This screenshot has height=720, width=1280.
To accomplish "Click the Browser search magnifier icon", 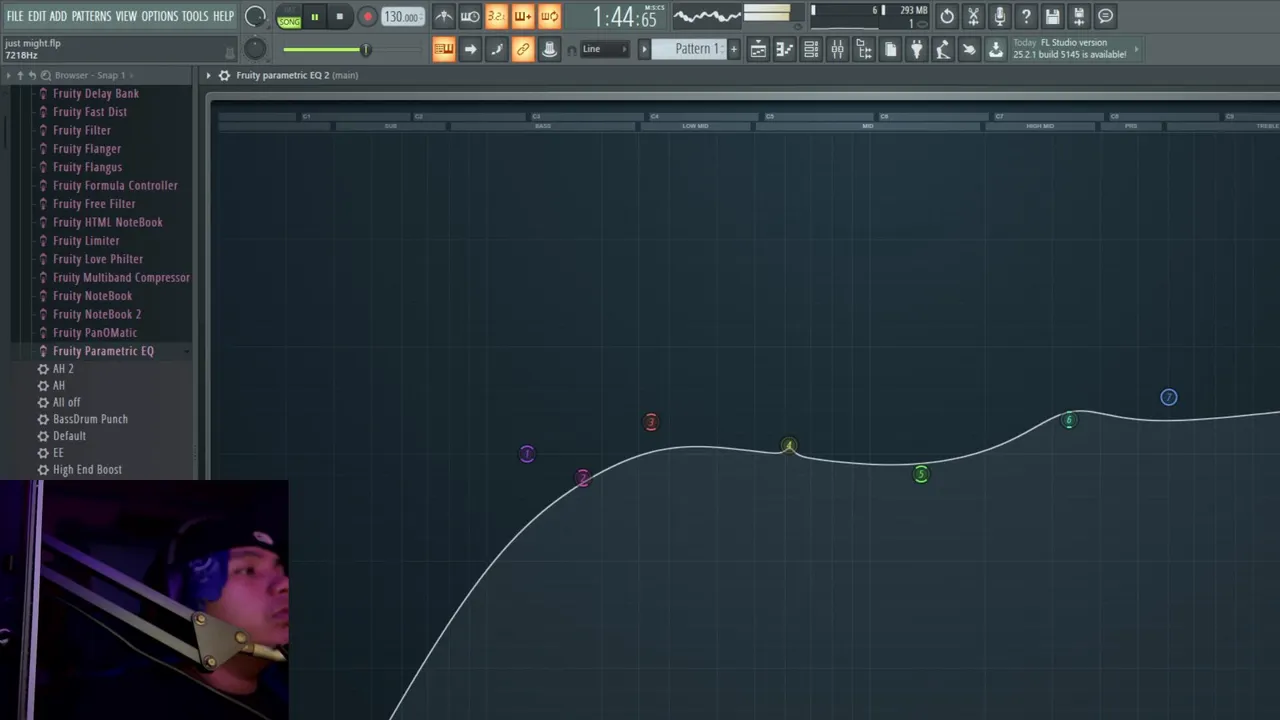I will tap(46, 75).
